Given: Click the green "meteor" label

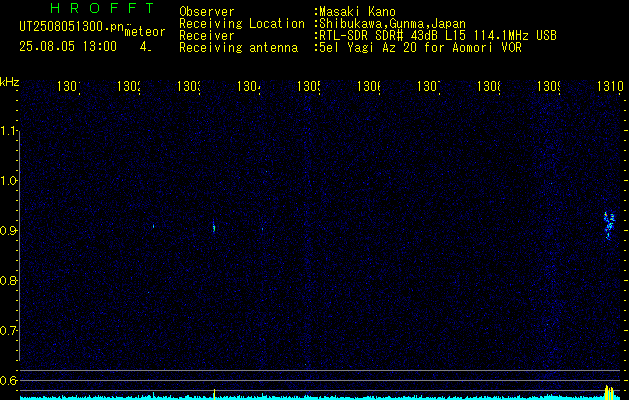Looking at the screenshot, I should (145, 32).
